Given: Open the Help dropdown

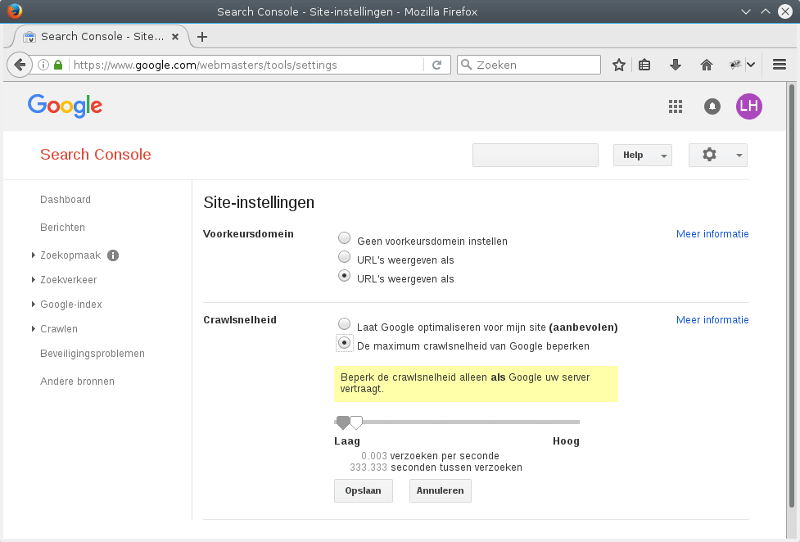Looking at the screenshot, I should pyautogui.click(x=642, y=155).
